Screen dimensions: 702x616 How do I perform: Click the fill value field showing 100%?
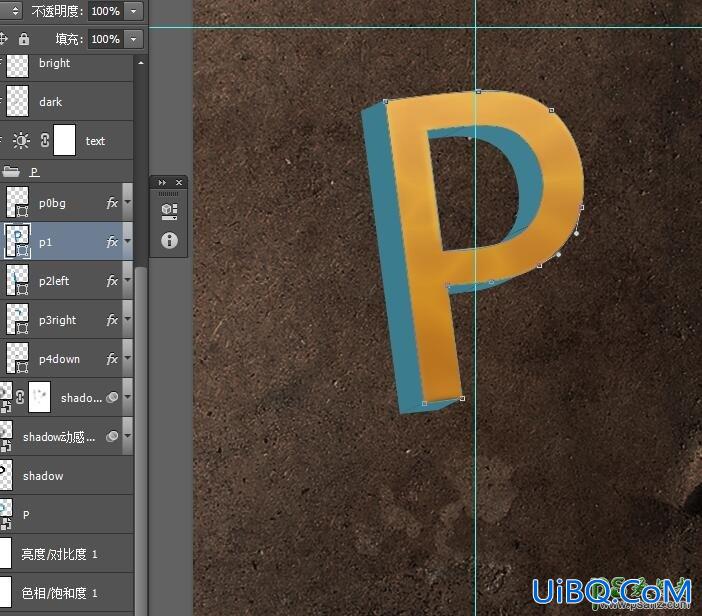pos(106,39)
